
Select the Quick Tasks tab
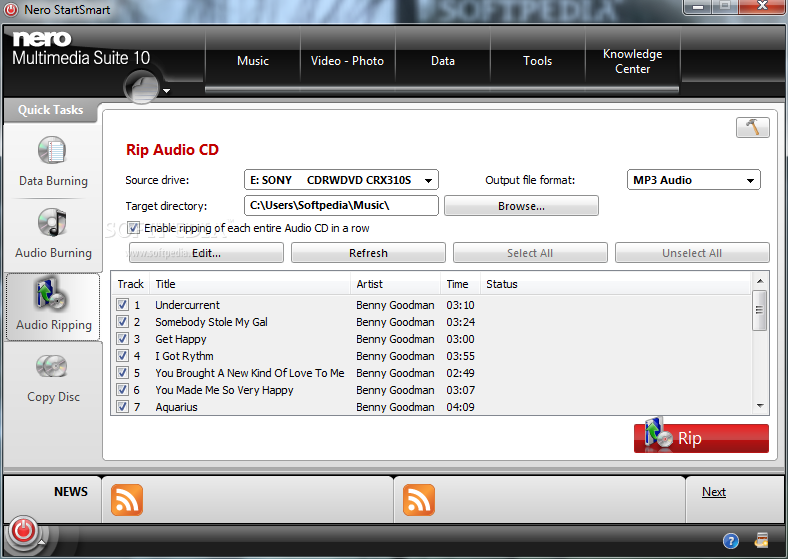tap(50, 110)
